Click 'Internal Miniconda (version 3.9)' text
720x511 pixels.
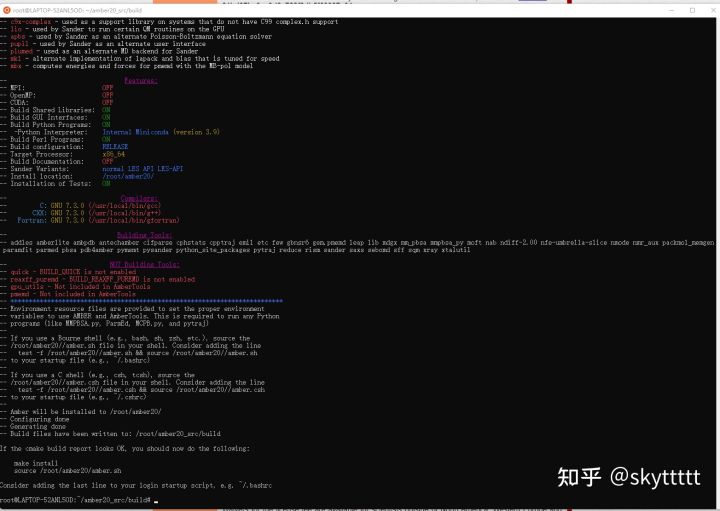pos(161,132)
